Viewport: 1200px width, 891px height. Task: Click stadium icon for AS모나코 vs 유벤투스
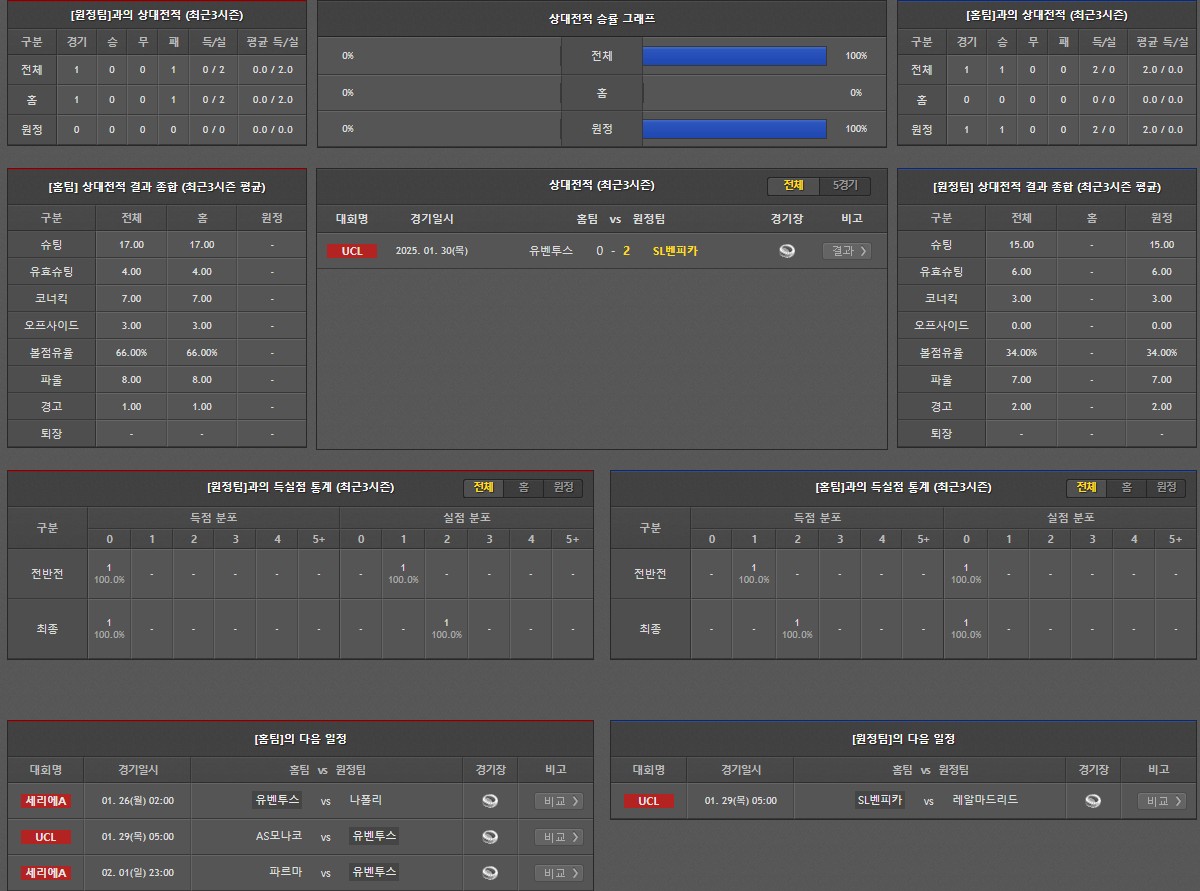[x=490, y=837]
